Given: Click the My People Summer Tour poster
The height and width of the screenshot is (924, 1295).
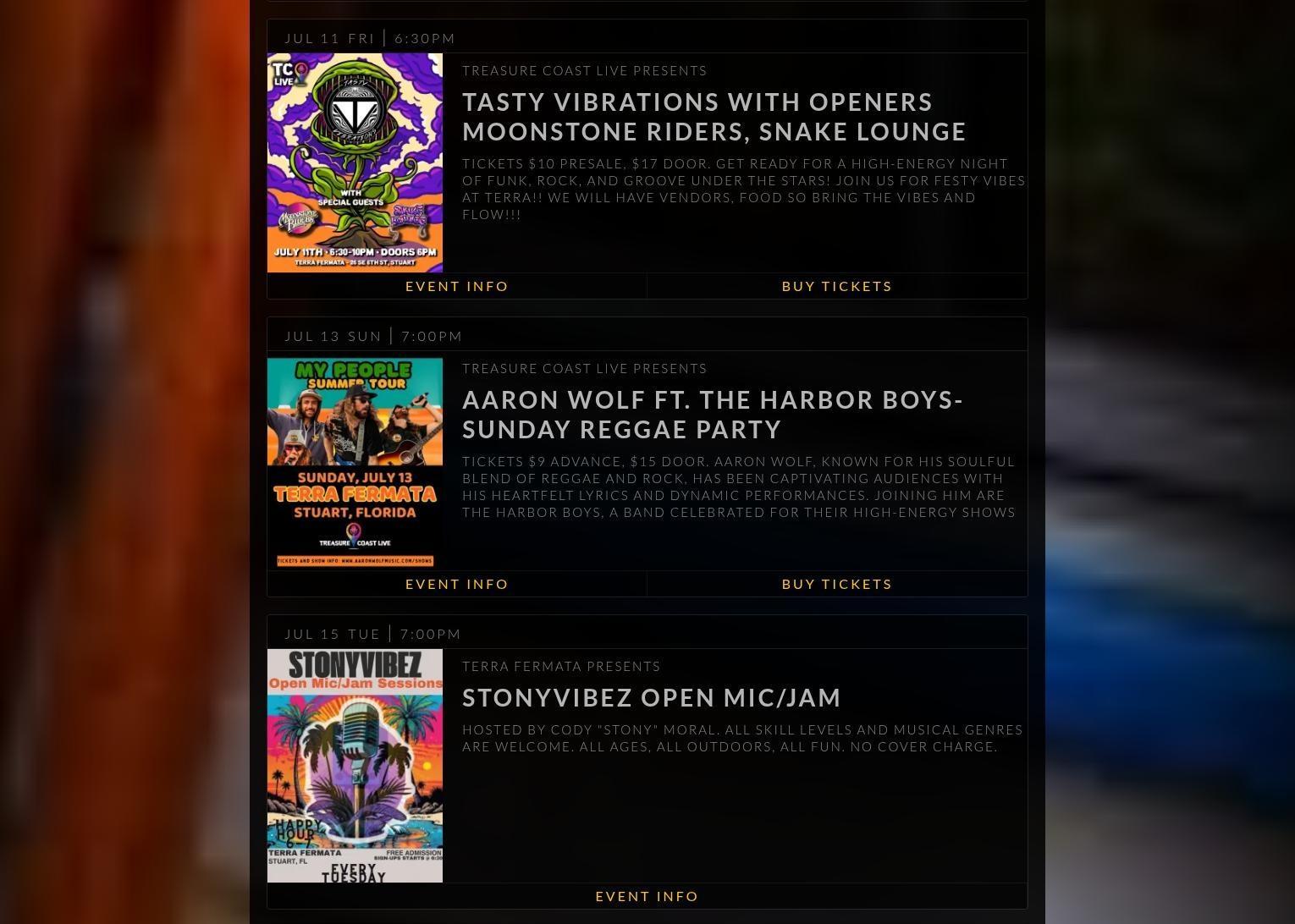Looking at the screenshot, I should pyautogui.click(x=355, y=462).
